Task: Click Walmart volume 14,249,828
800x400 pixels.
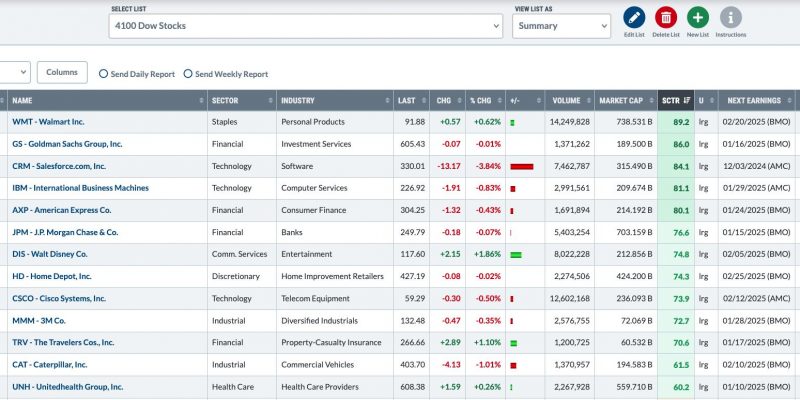Action: 570,122
